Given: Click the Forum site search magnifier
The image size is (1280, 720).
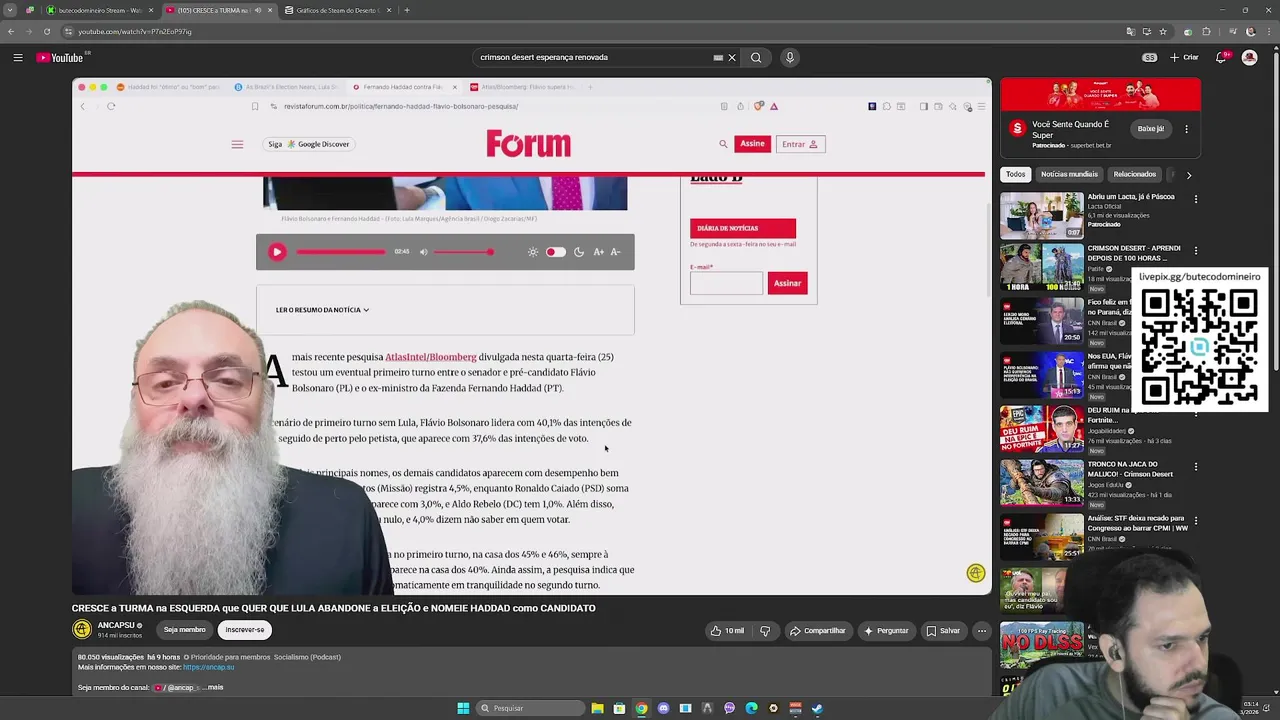Looking at the screenshot, I should [723, 144].
